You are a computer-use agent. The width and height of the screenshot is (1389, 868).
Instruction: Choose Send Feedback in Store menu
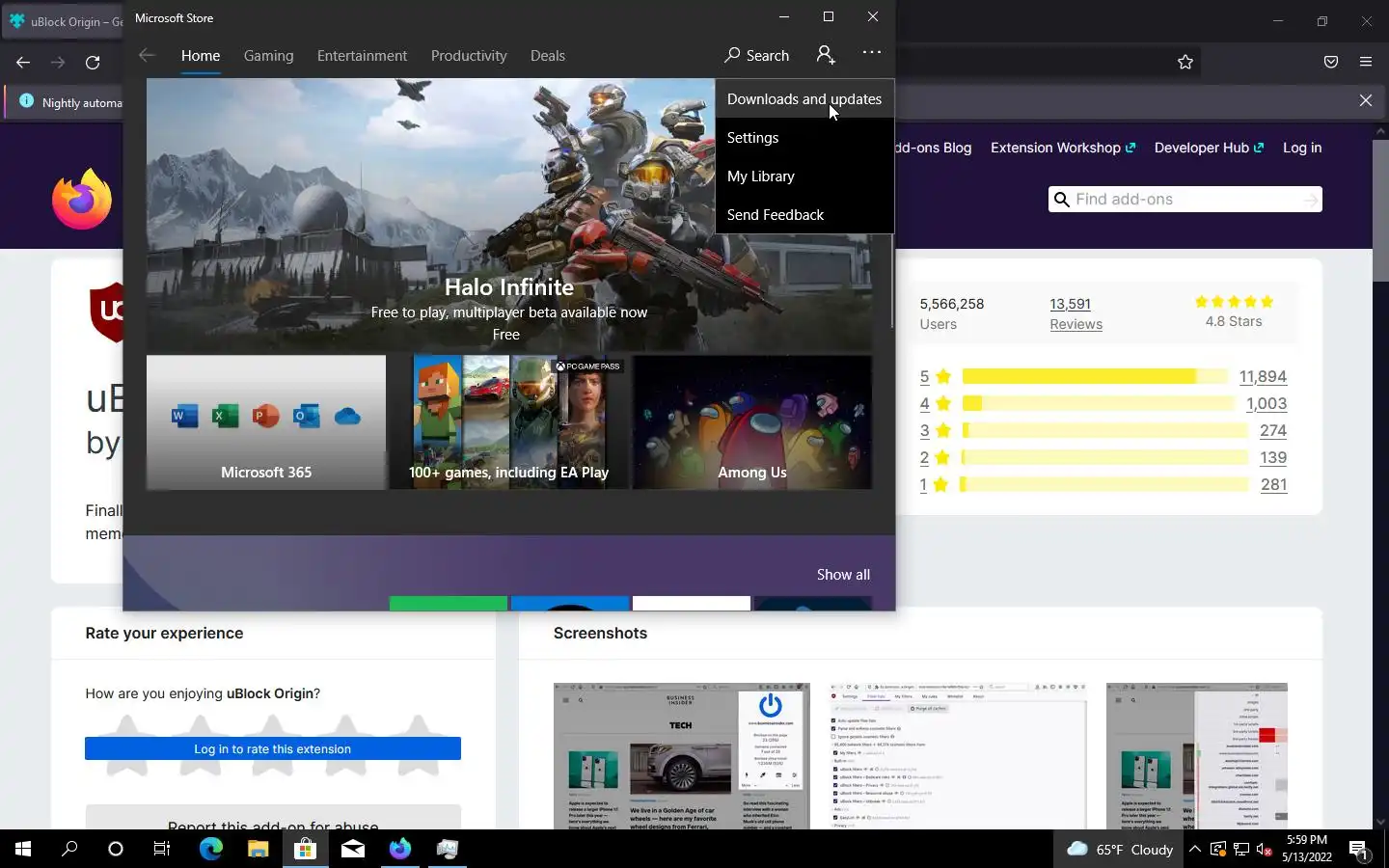(x=804, y=214)
